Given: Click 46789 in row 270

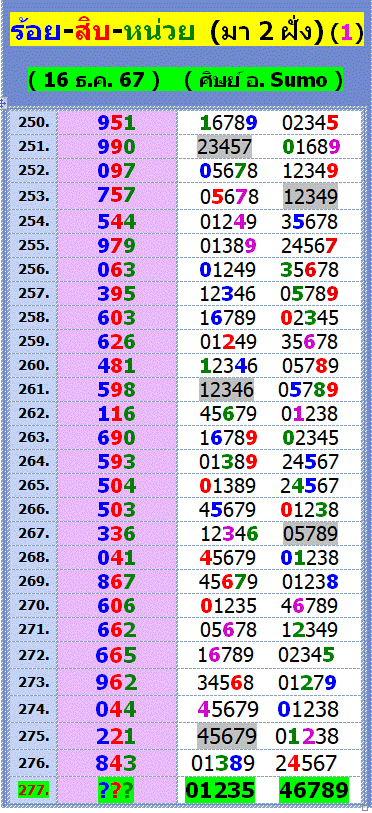Looking at the screenshot, I should [x=310, y=606].
